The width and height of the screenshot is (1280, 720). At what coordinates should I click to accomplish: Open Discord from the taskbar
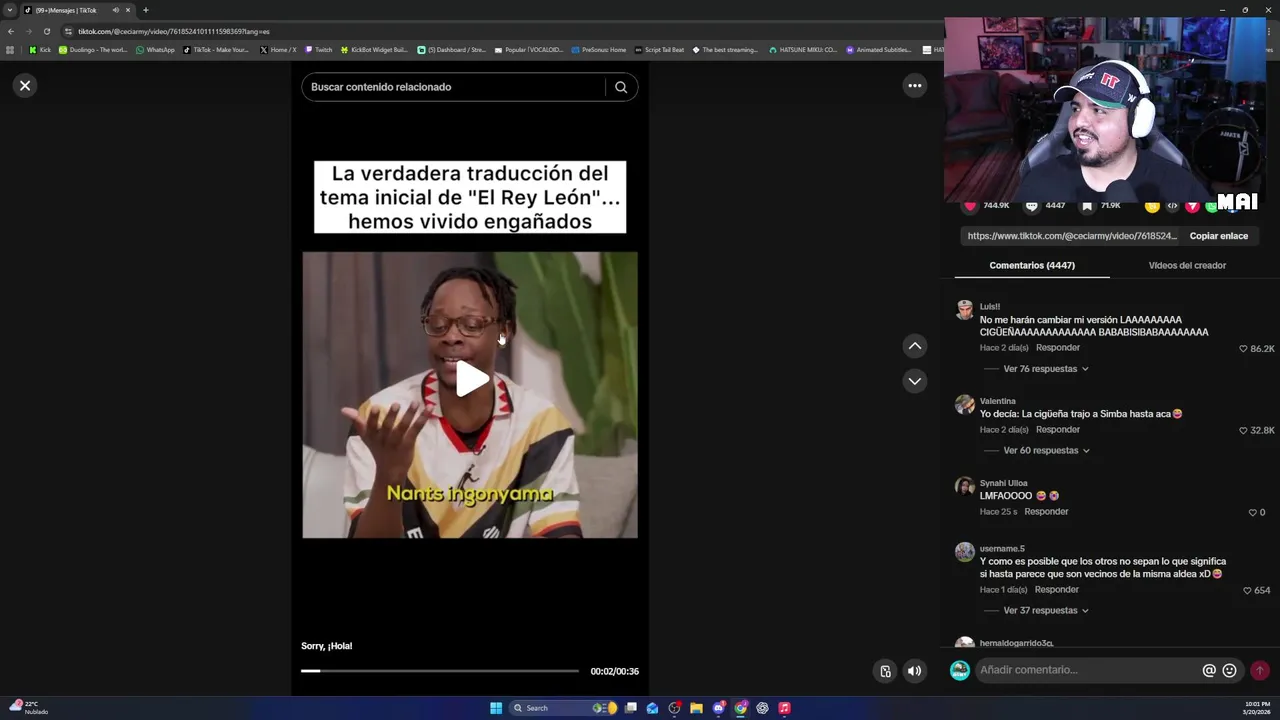pyautogui.click(x=718, y=708)
